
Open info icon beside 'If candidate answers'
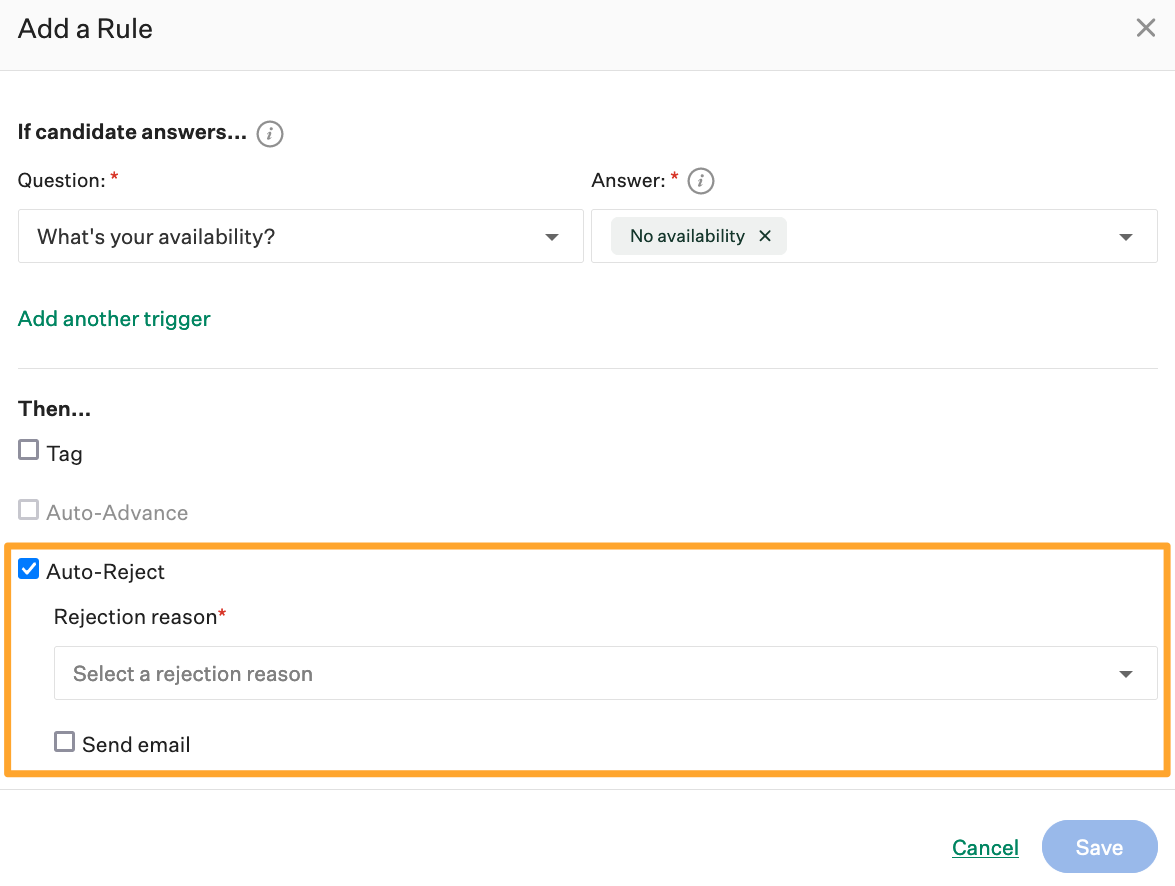coord(270,133)
